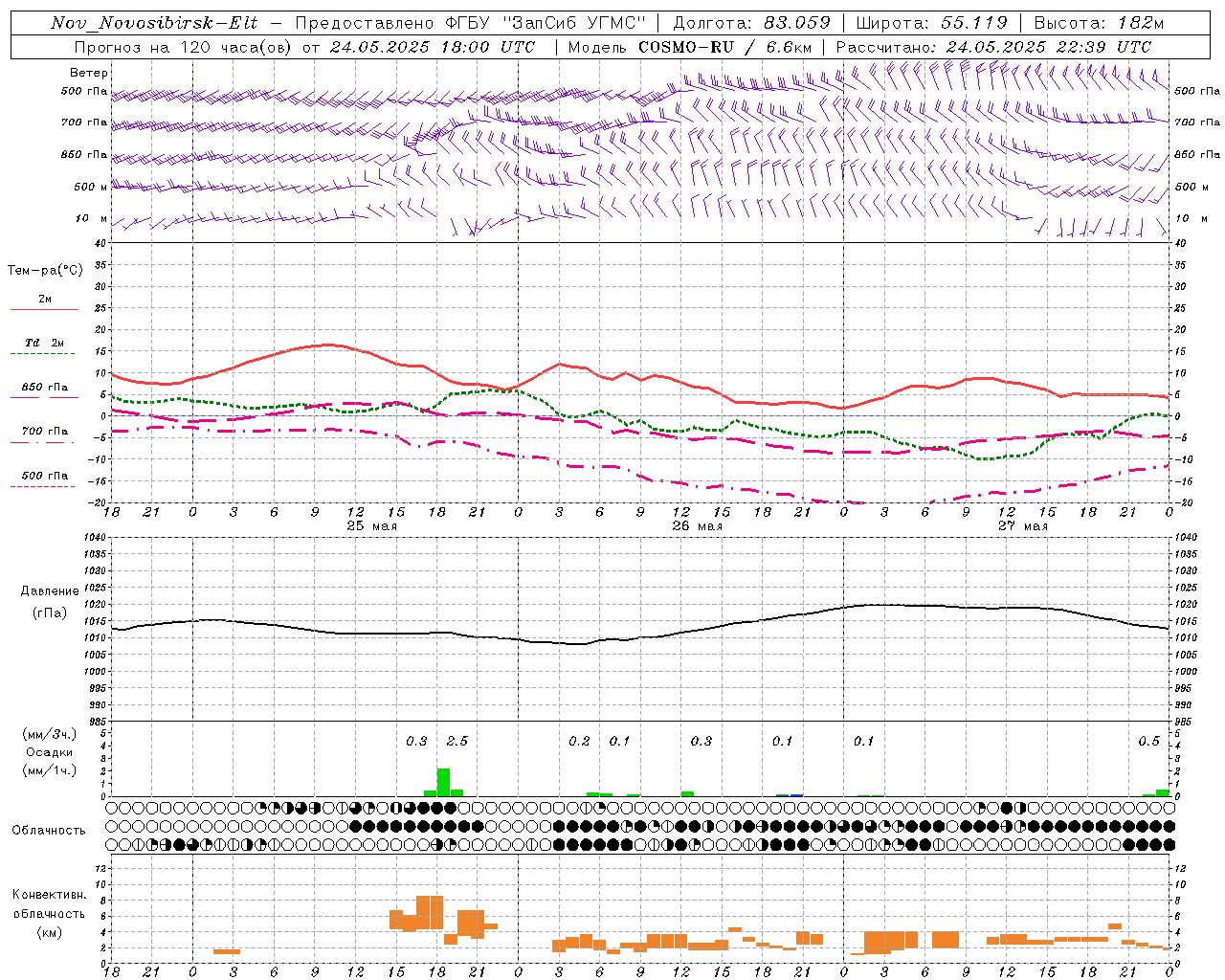Click the Рассчитано: 24.05.2025 22:39 UTC timestamp
Image resolution: width=1225 pixels, height=980 pixels.
[x=993, y=47]
